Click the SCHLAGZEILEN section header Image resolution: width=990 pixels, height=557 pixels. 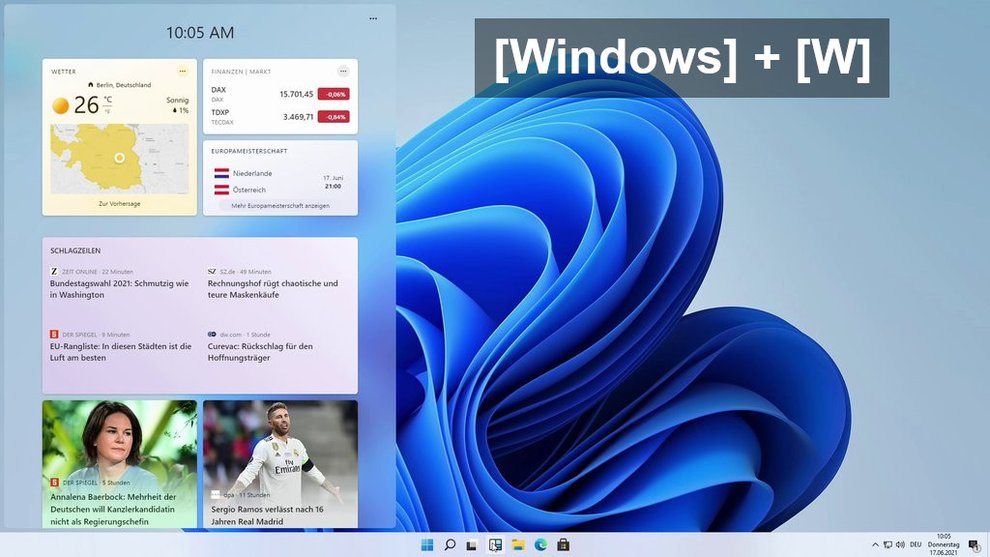click(75, 251)
